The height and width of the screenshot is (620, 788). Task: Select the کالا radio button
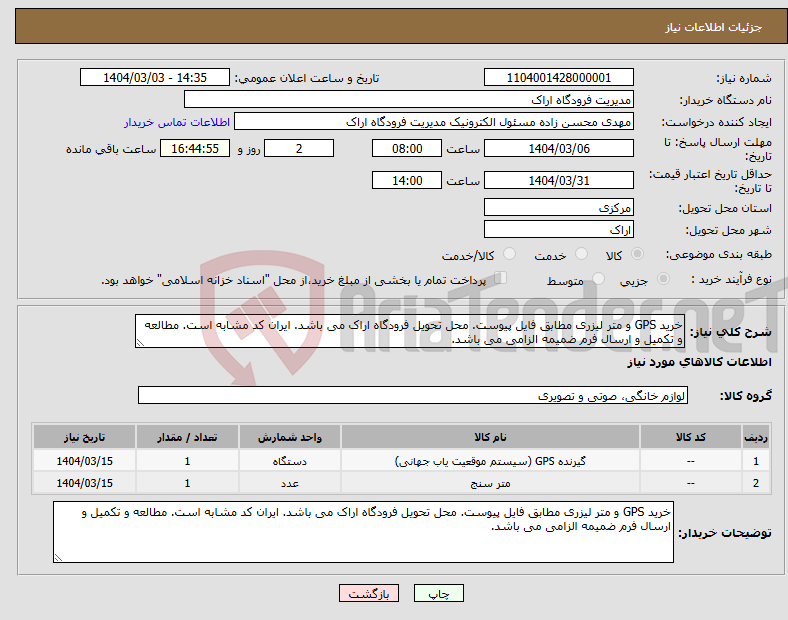coord(637,254)
